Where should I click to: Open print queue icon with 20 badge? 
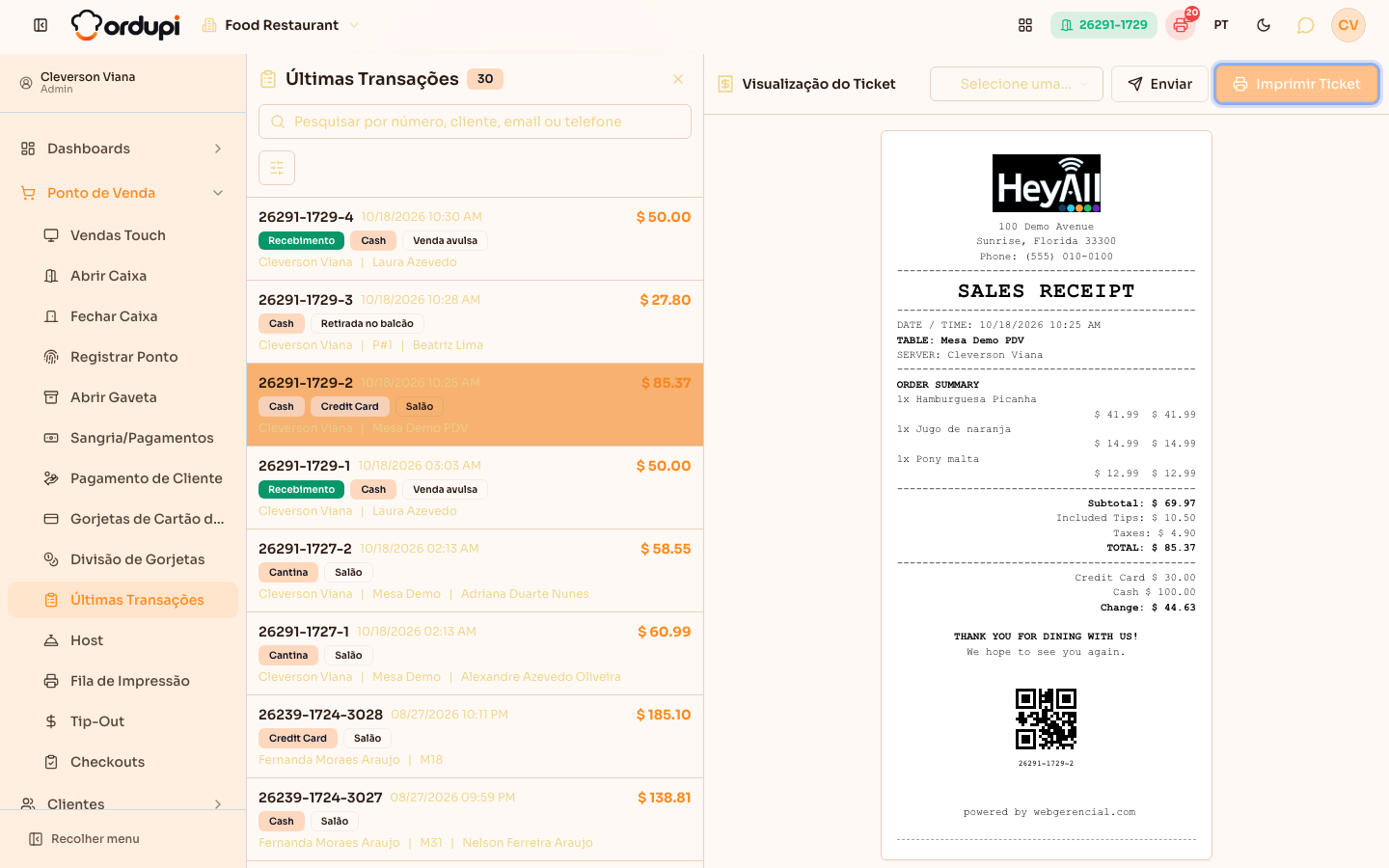click(x=1181, y=25)
